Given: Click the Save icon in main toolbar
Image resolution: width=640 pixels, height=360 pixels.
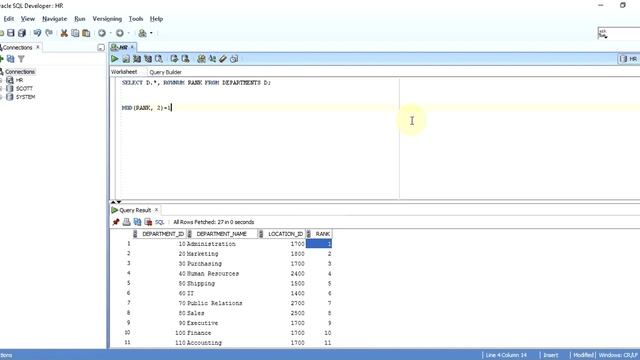Looking at the screenshot, I should click(x=11, y=33).
